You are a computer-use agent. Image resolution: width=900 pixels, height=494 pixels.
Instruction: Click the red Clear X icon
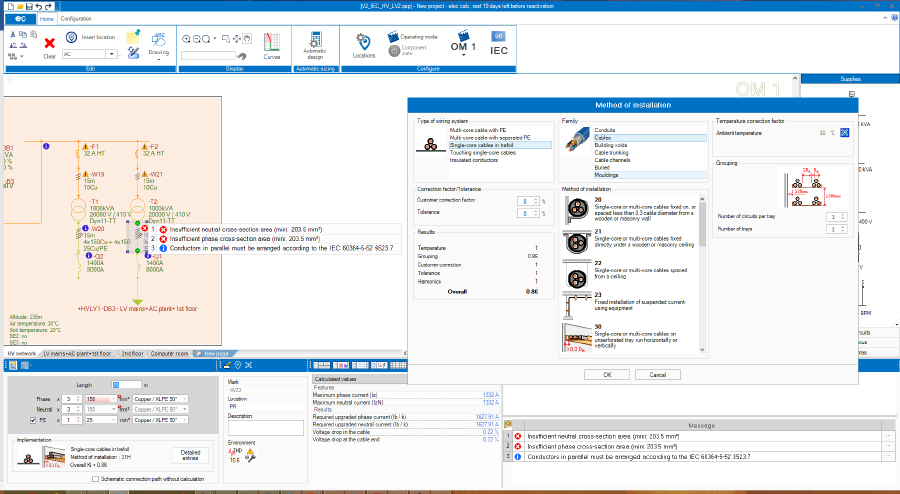(x=49, y=43)
